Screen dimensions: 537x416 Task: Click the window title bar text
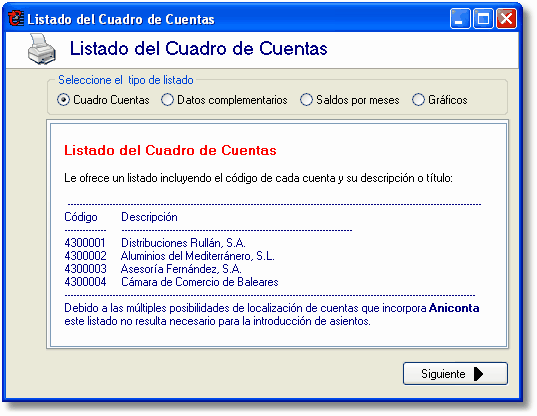[x=121, y=19]
